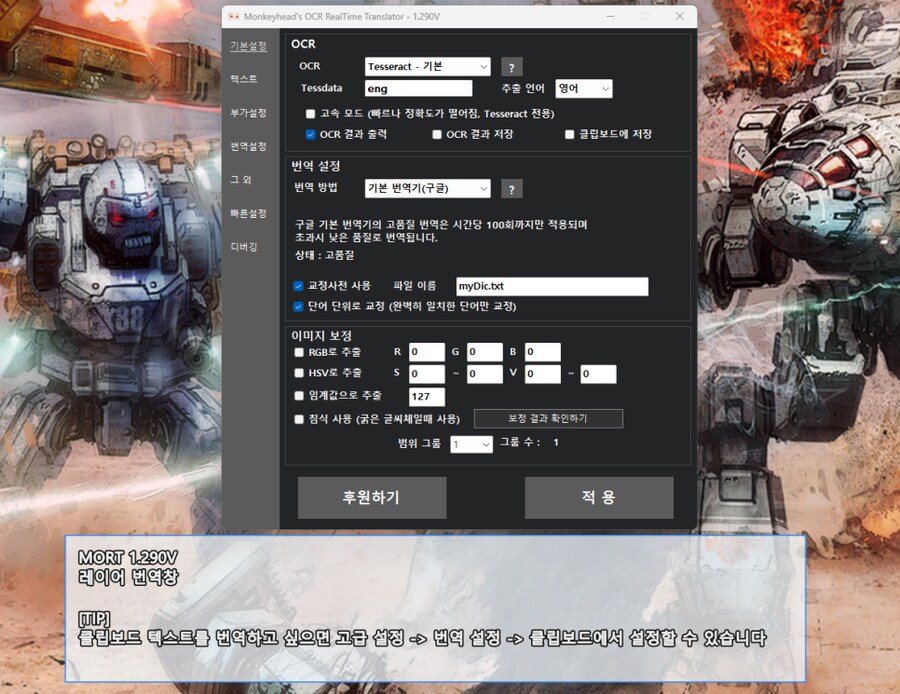Enable 클립보드에 저장 checkbox
Image resolution: width=900 pixels, height=694 pixels.
pos(569,134)
